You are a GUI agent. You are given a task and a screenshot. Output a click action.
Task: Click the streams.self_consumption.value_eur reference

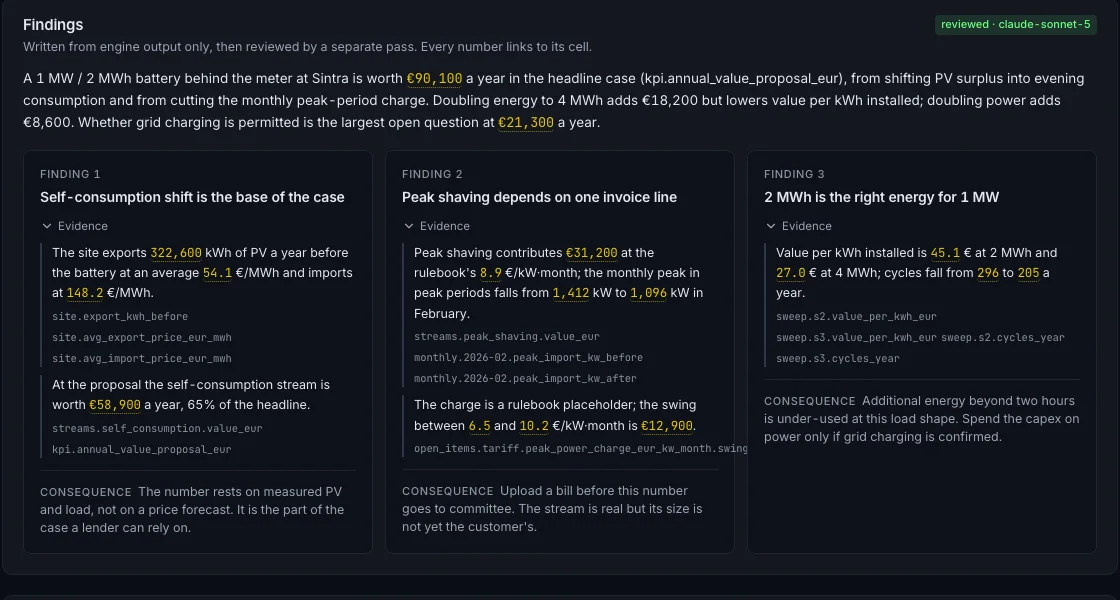click(157, 429)
